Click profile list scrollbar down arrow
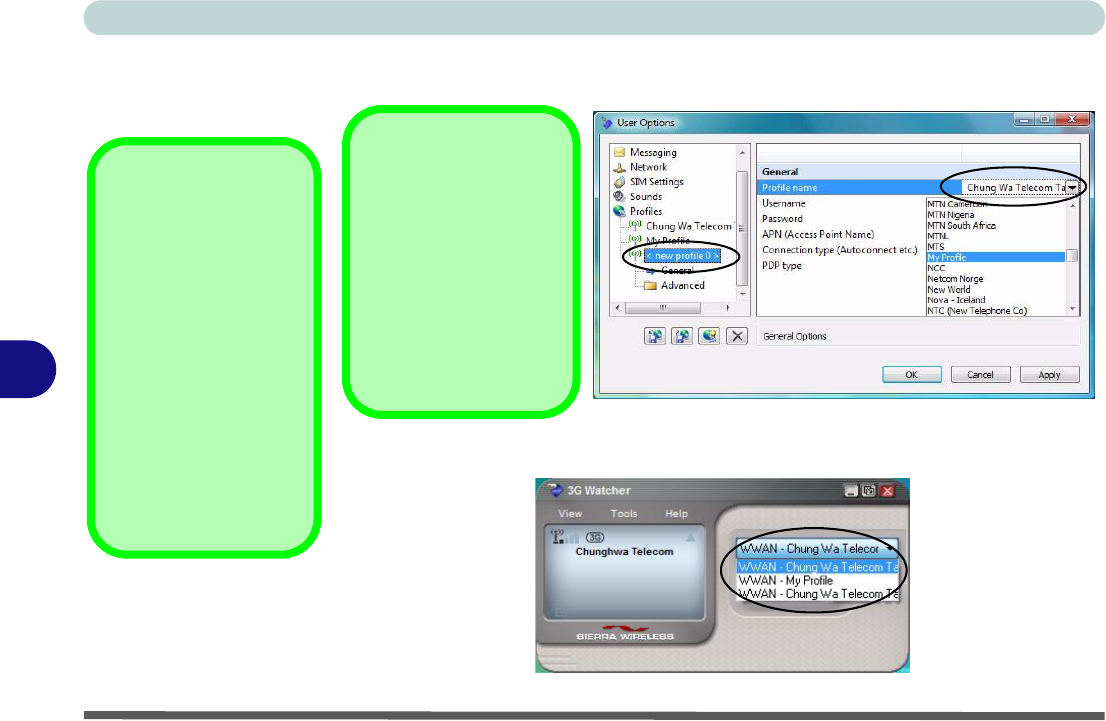Viewport: 1106px width, 721px height. [x=1072, y=309]
